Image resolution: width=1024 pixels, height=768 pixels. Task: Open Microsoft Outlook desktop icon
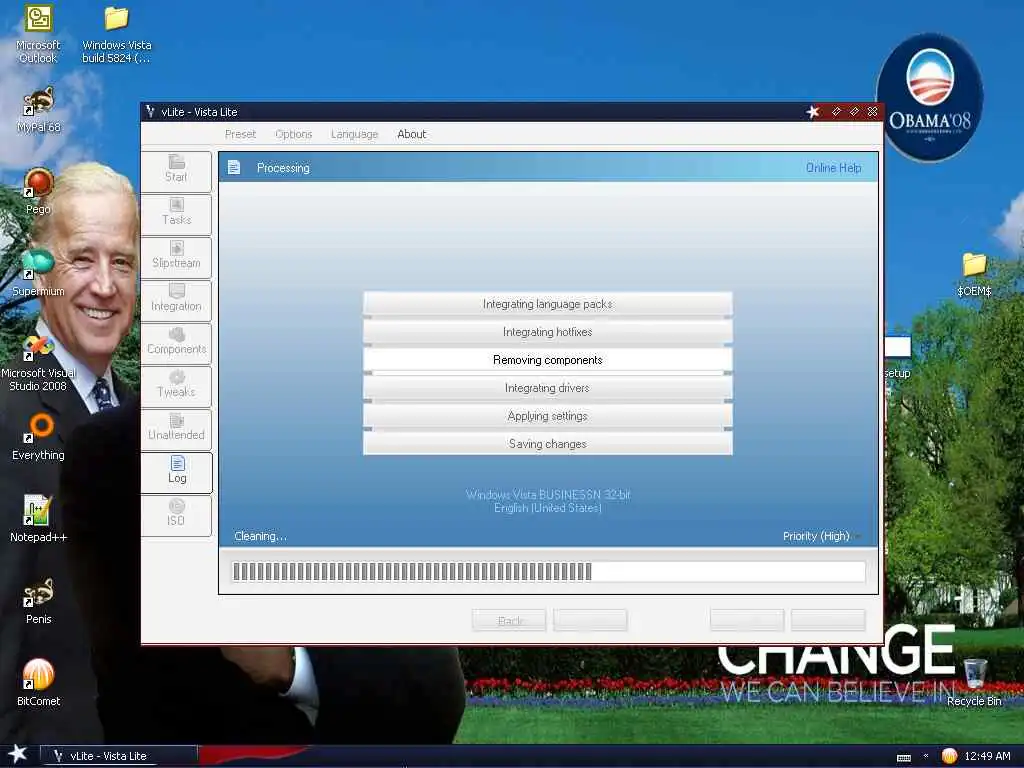38,35
